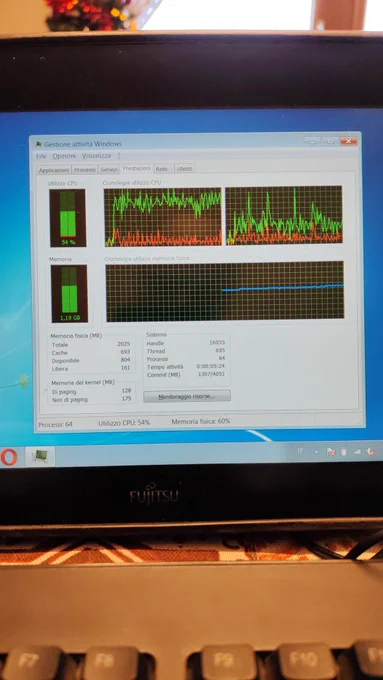Click status bar text Processi: 64
The height and width of the screenshot is (680, 383).
56,425
